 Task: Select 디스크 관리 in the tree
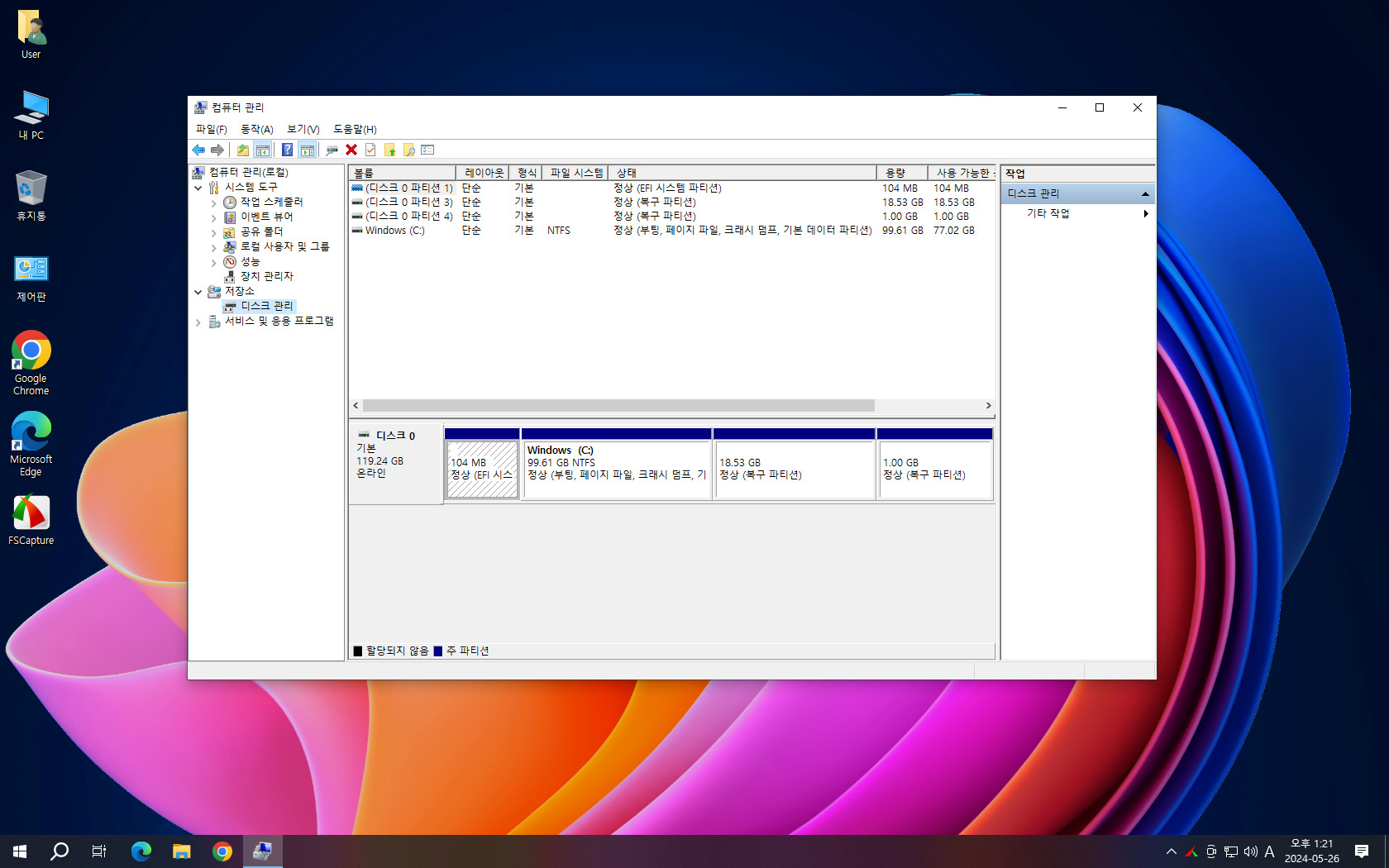pyautogui.click(x=266, y=306)
